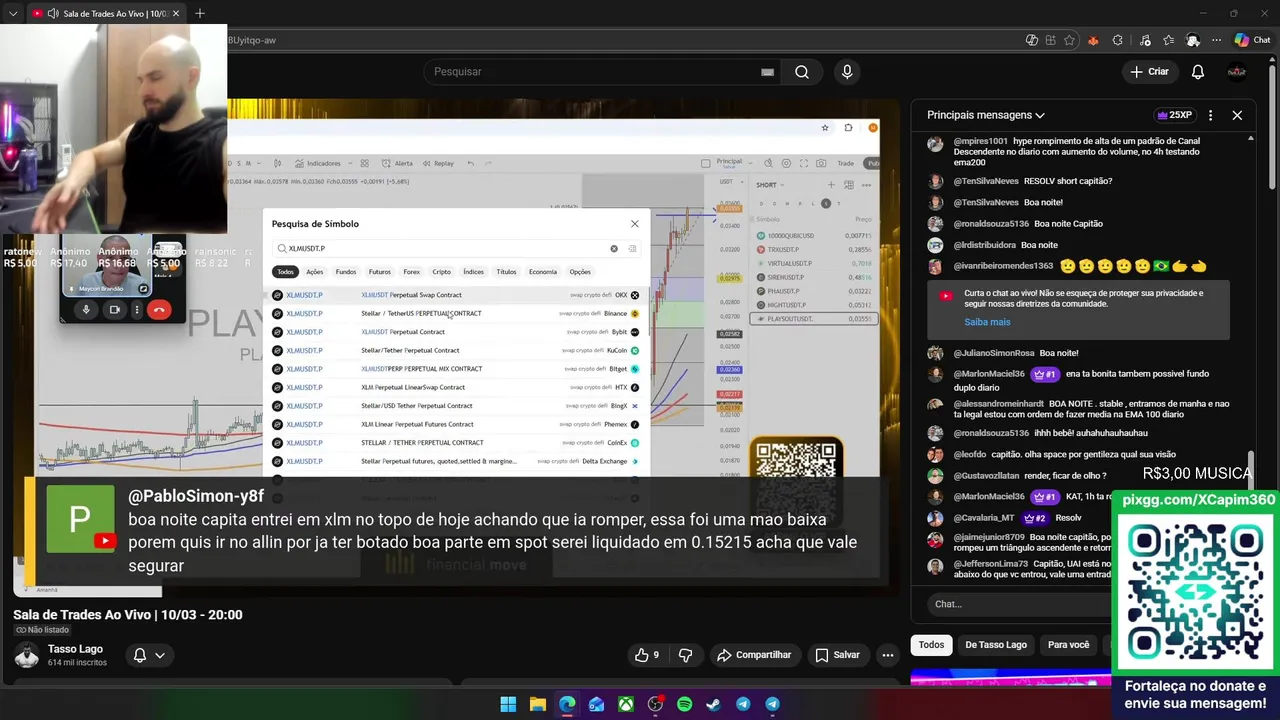The image size is (1280, 720).
Task: Click the Chat message input field
Action: 1020,604
